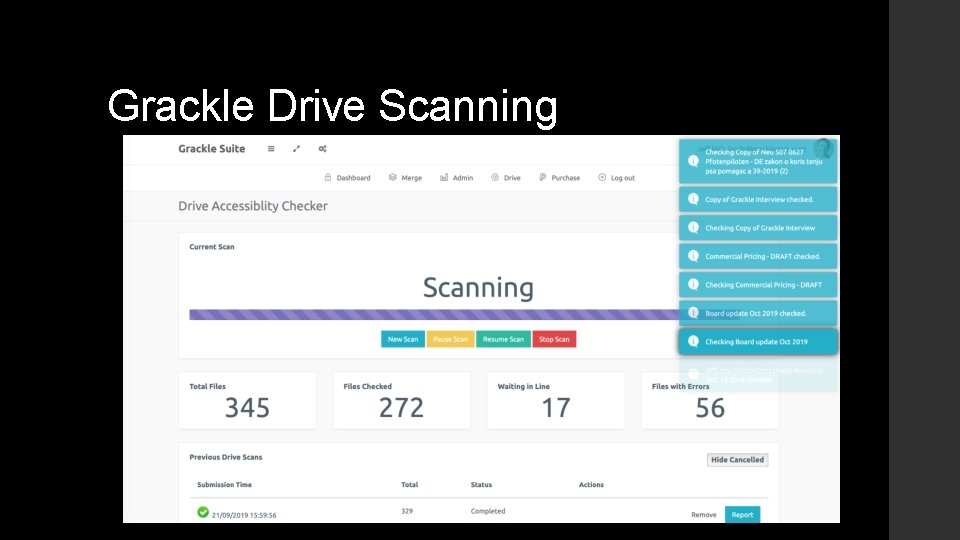Click the chart icon next to Admin
This screenshot has width=960, height=540.
coord(444,178)
